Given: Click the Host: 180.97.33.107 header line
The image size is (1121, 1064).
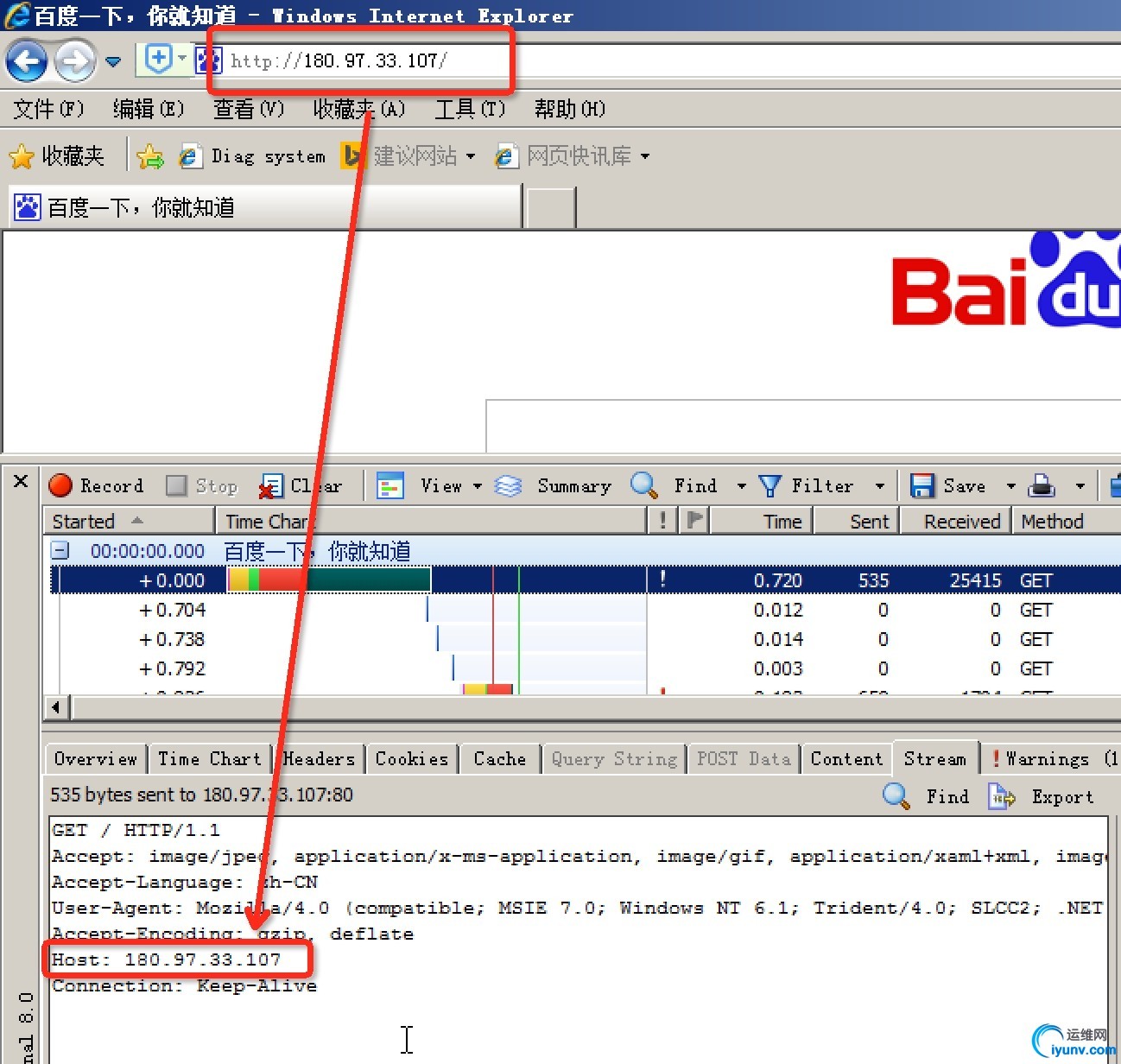Looking at the screenshot, I should click(x=167, y=959).
